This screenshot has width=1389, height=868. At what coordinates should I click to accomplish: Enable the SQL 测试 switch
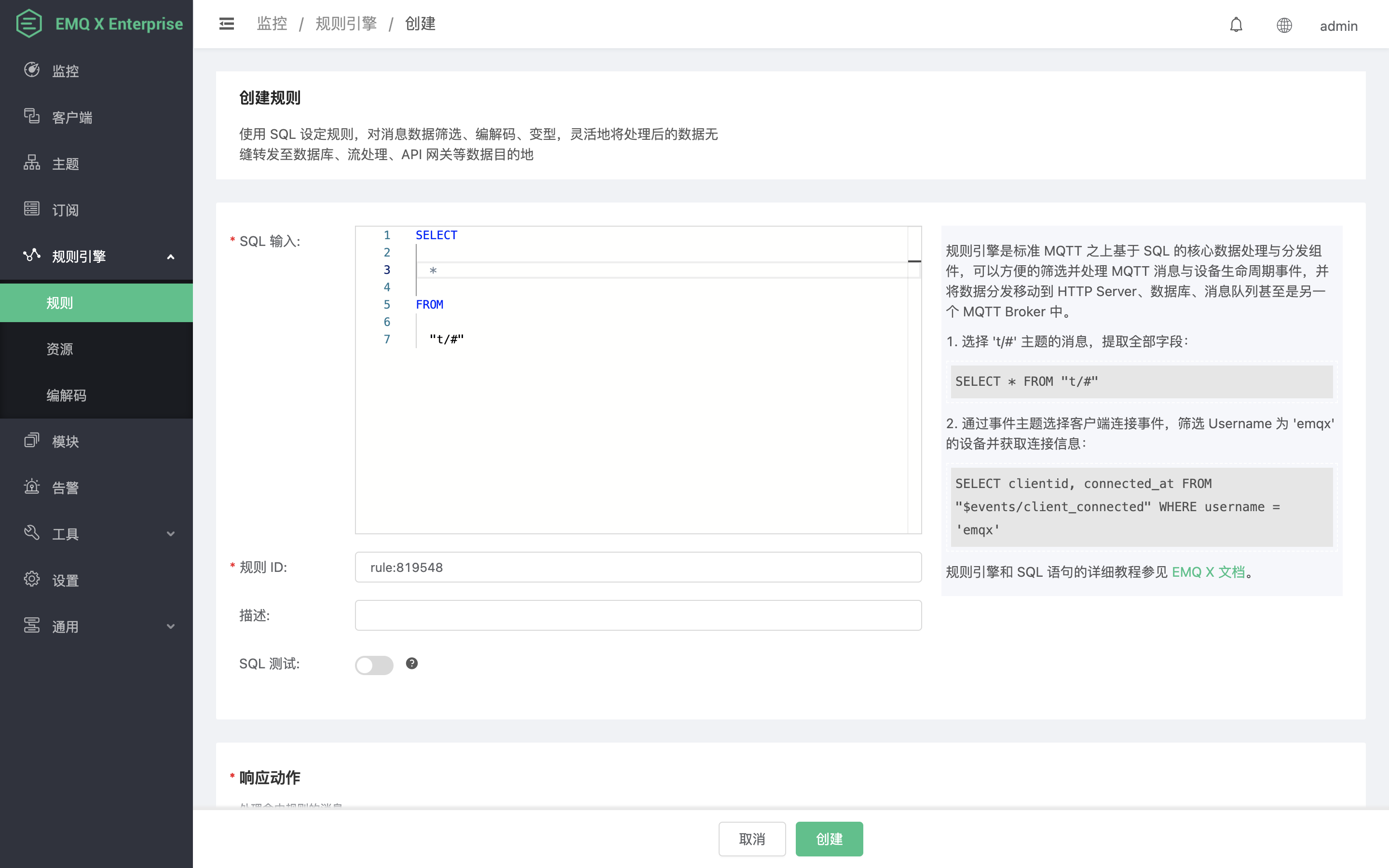(x=374, y=665)
